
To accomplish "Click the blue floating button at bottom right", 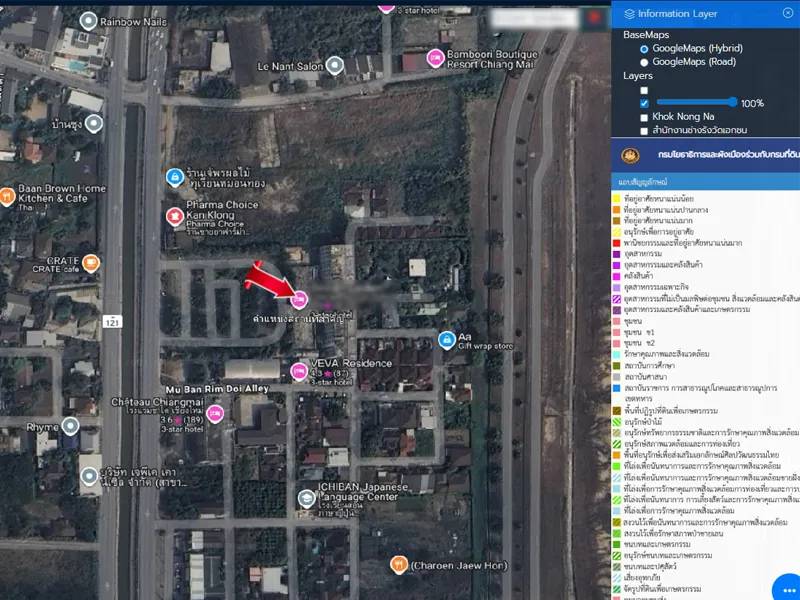I will point(786,587).
